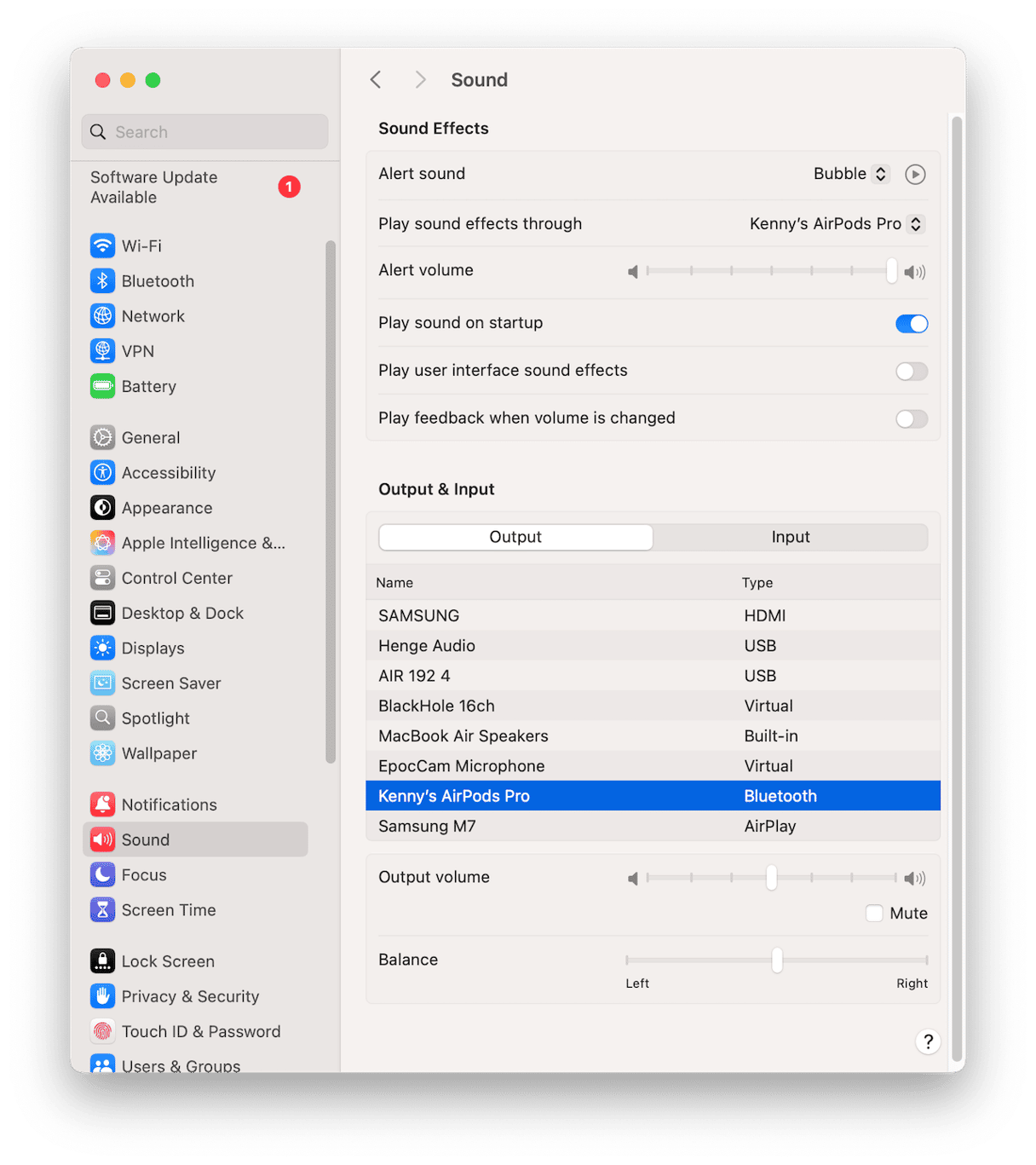Screen dimensions: 1036x1165
Task: Select Kenny's AirPods Pro row
Action: (653, 796)
